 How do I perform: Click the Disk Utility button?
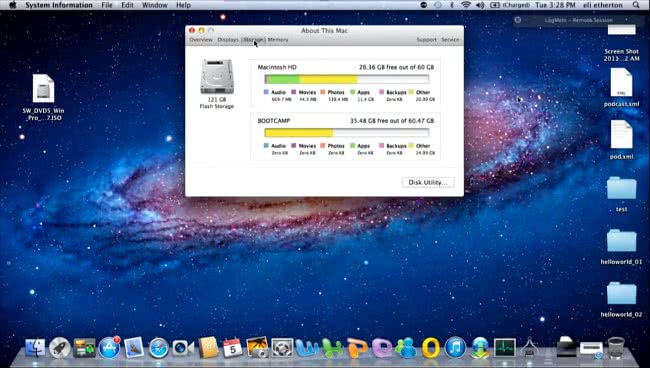(x=428, y=182)
